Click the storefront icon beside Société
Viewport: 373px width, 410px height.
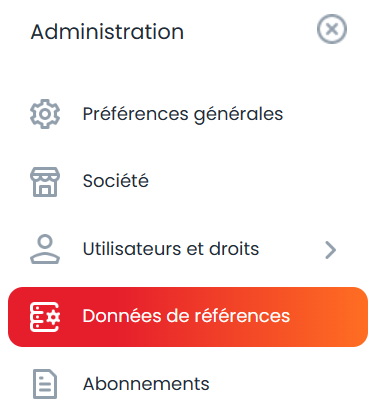point(45,182)
